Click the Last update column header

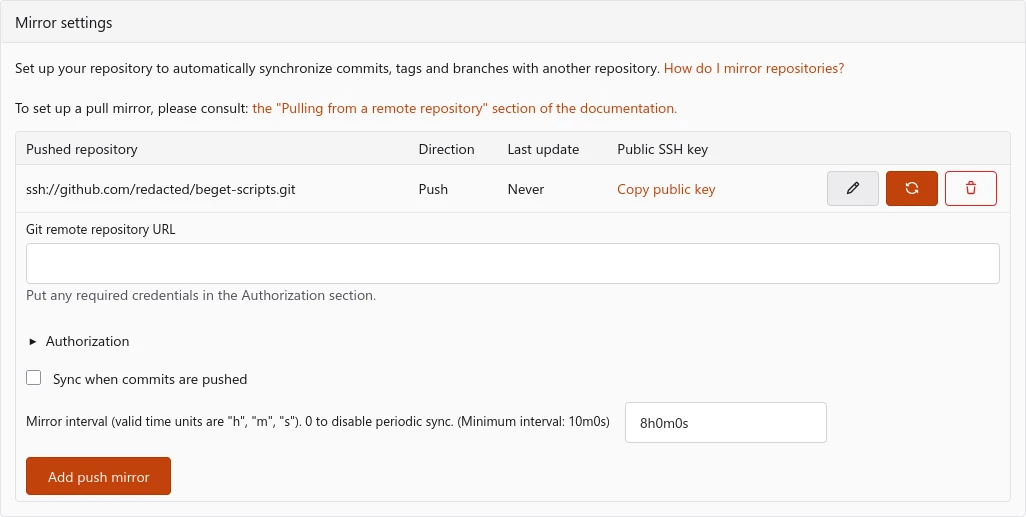tap(543, 149)
